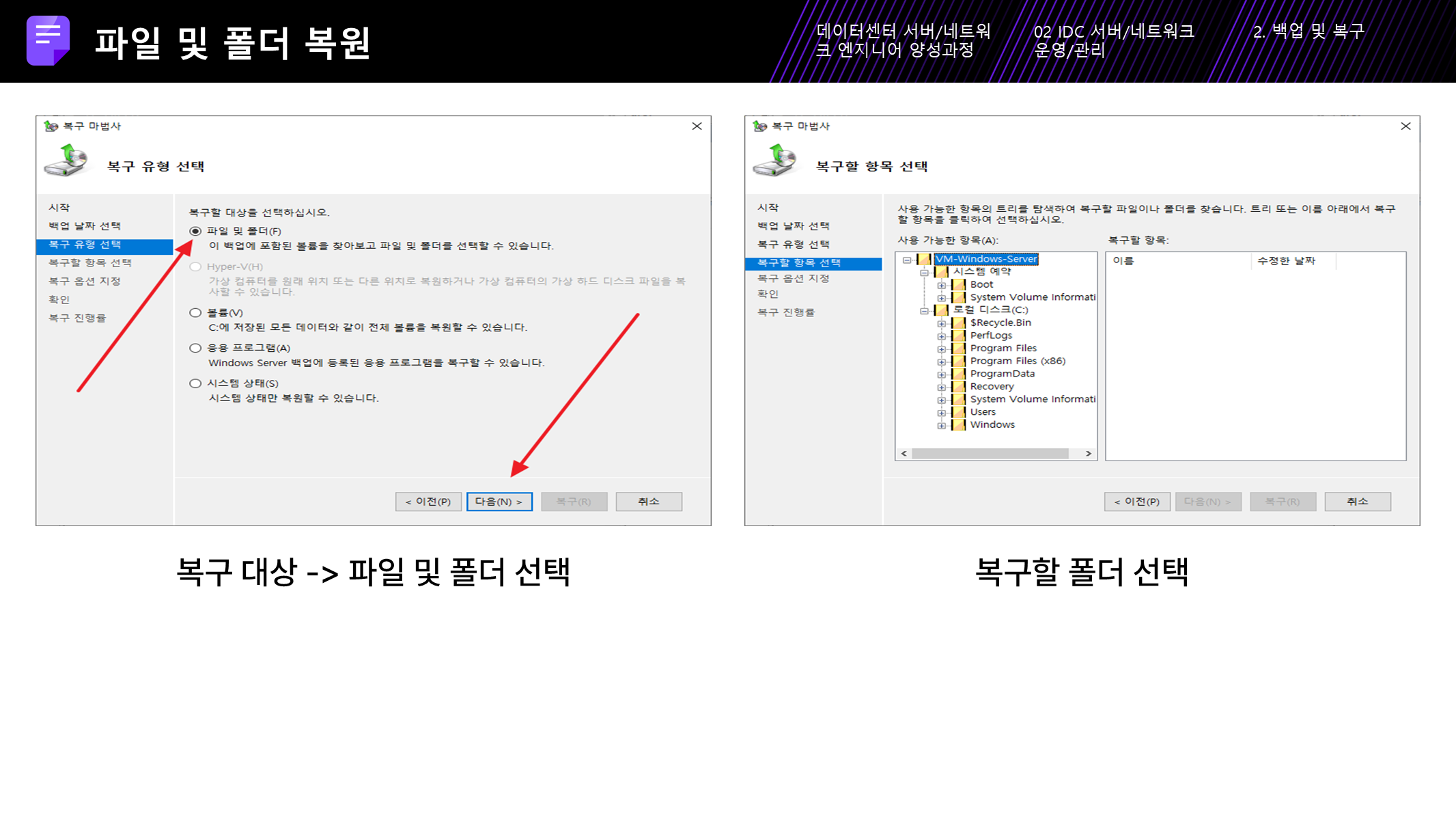
Task: Select the 볼륨(V) radio option
Action: 195,313
